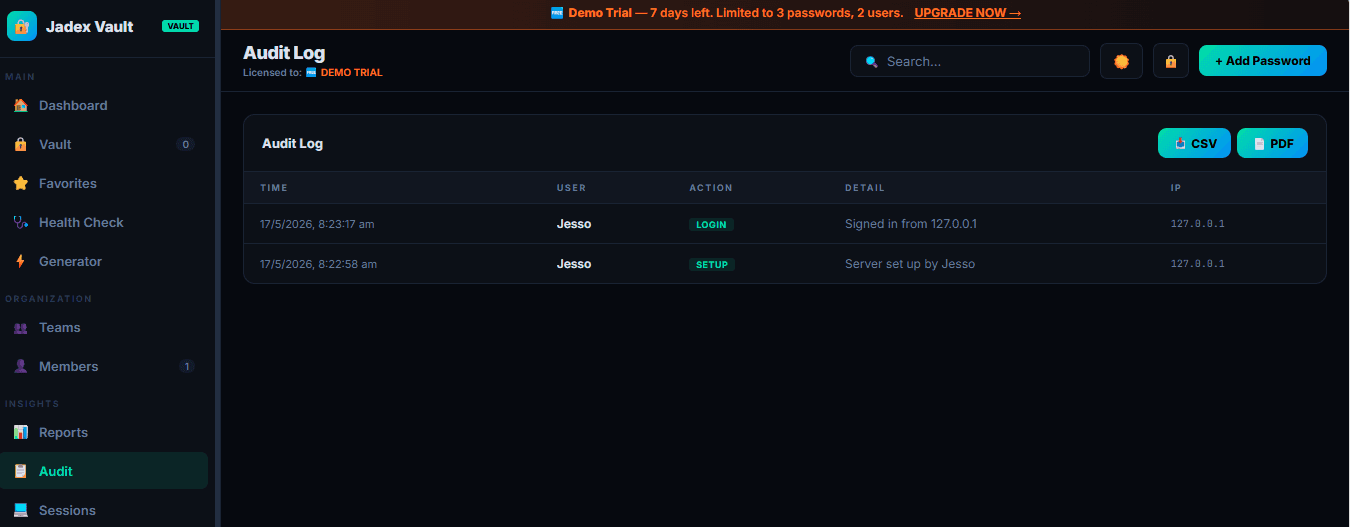Screen dimensions: 1351x527
Task: Open the Reports page
Action: click(106, 432)
